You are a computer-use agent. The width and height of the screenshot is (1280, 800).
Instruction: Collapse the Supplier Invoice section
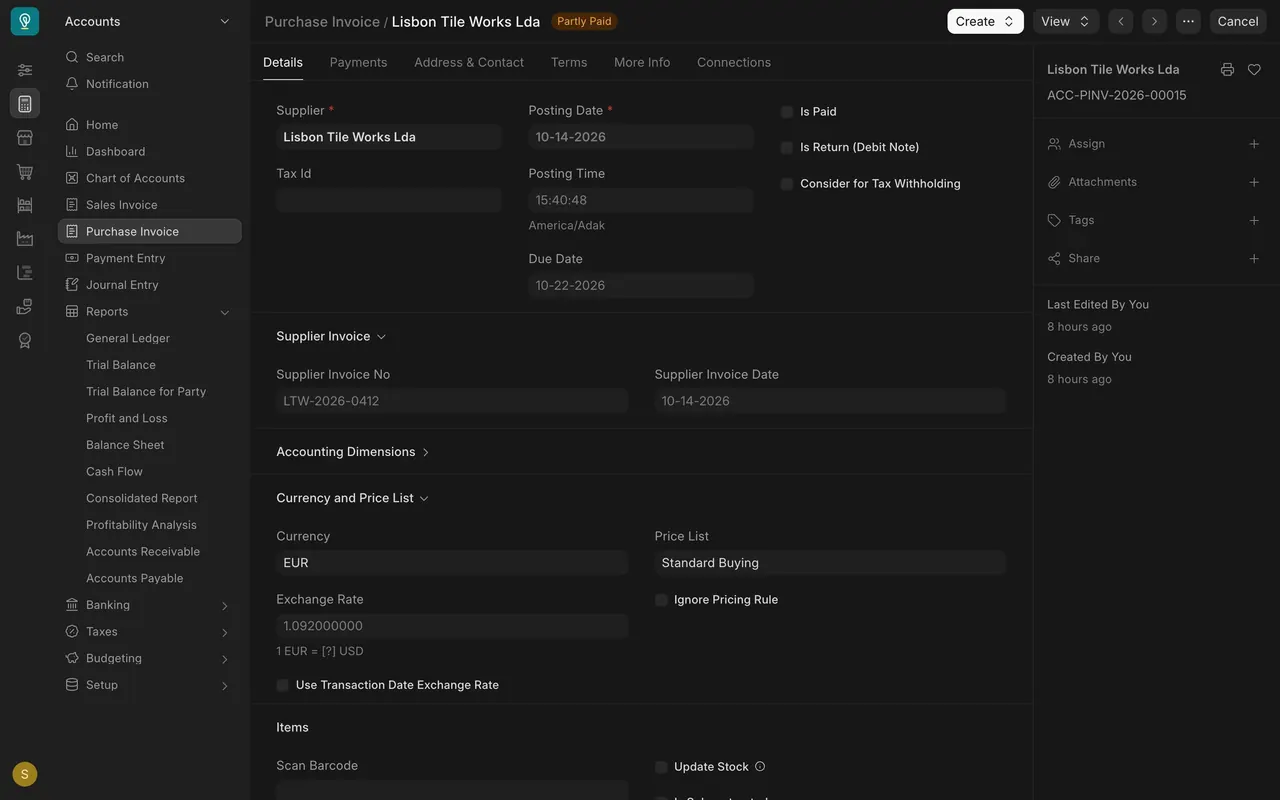[331, 336]
